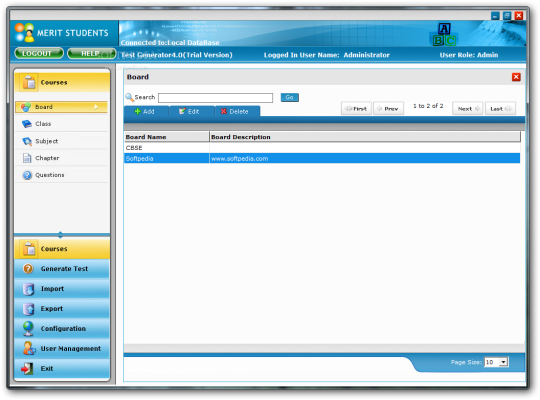This screenshot has width=540, height=400.
Task: Click the Exit door icon
Action: pos(27,368)
